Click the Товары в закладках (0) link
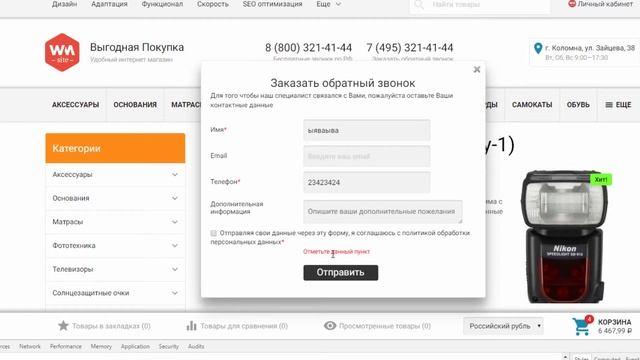This screenshot has height=360, width=640. [x=111, y=326]
